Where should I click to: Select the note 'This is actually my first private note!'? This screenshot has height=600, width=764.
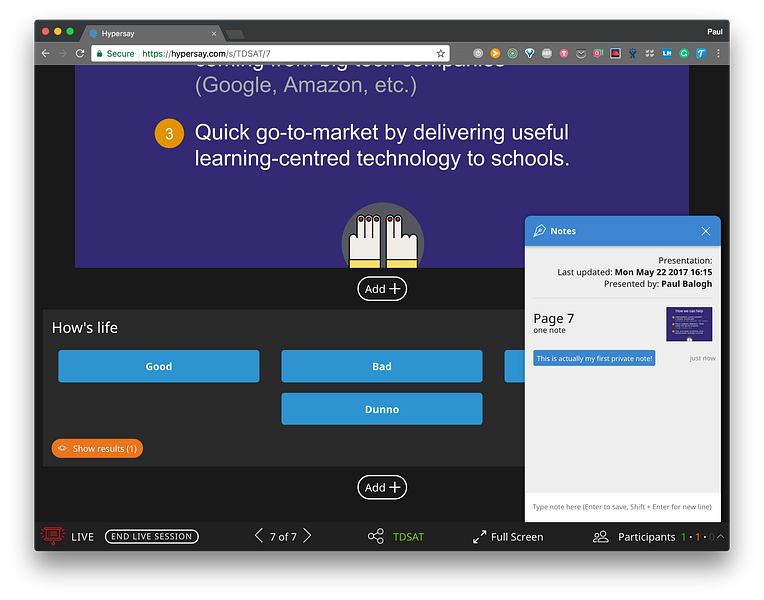click(594, 358)
